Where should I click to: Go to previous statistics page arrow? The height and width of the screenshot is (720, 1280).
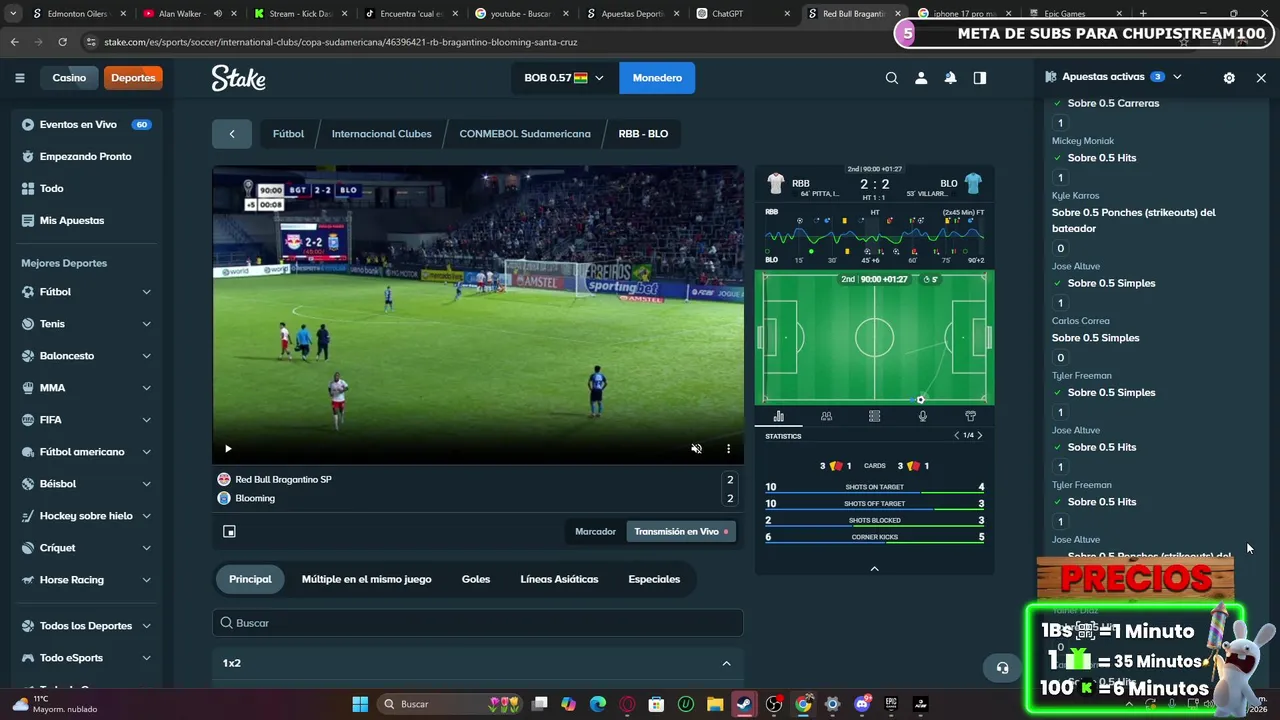(956, 435)
